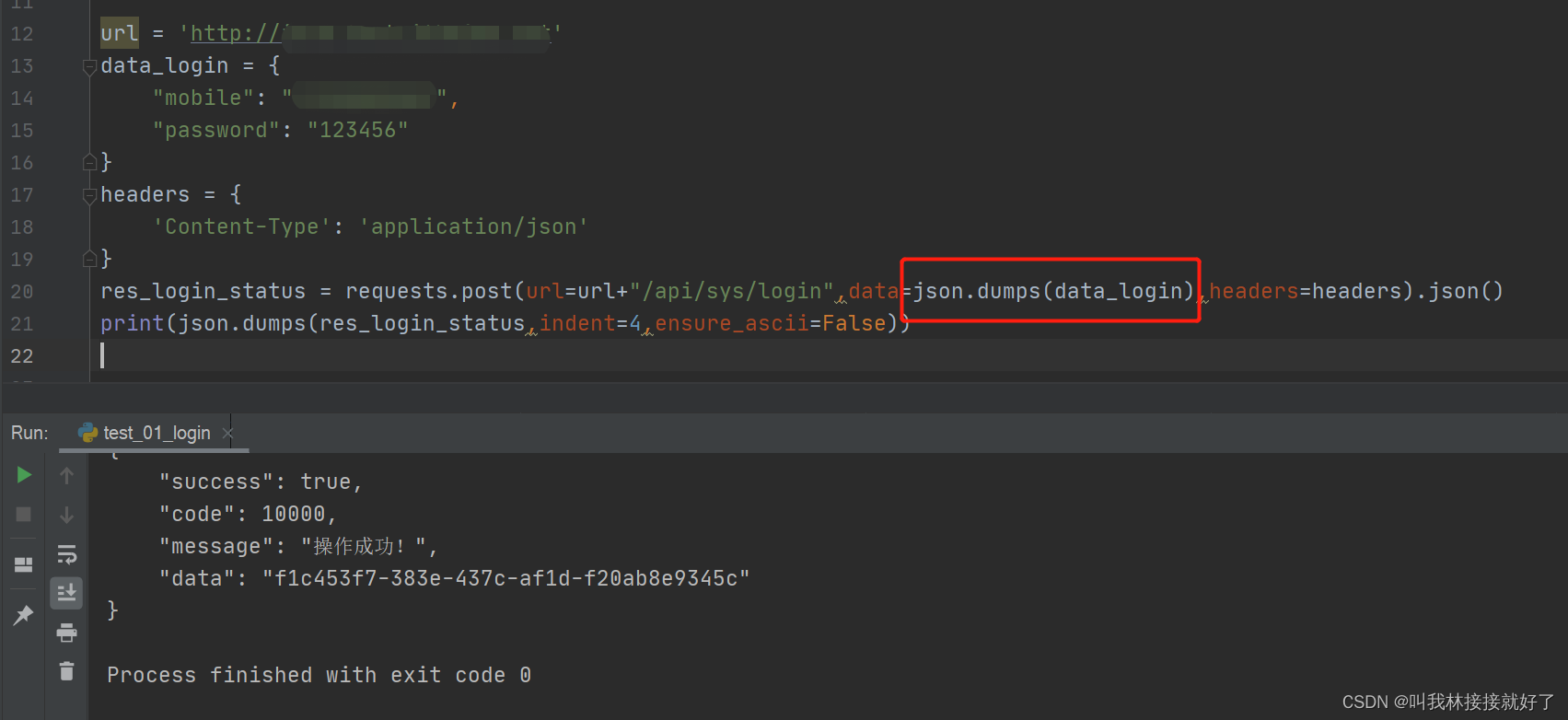This screenshot has height=720, width=1568.
Task: Click '"code": 10000,' output line
Action: click(x=249, y=514)
